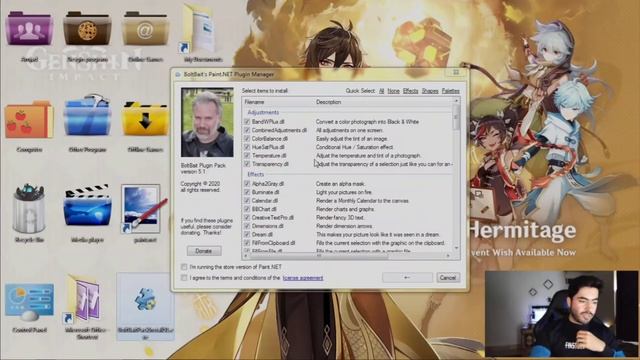
Task: Uncheck the Dream.dll checkbox
Action: pyautogui.click(x=247, y=235)
